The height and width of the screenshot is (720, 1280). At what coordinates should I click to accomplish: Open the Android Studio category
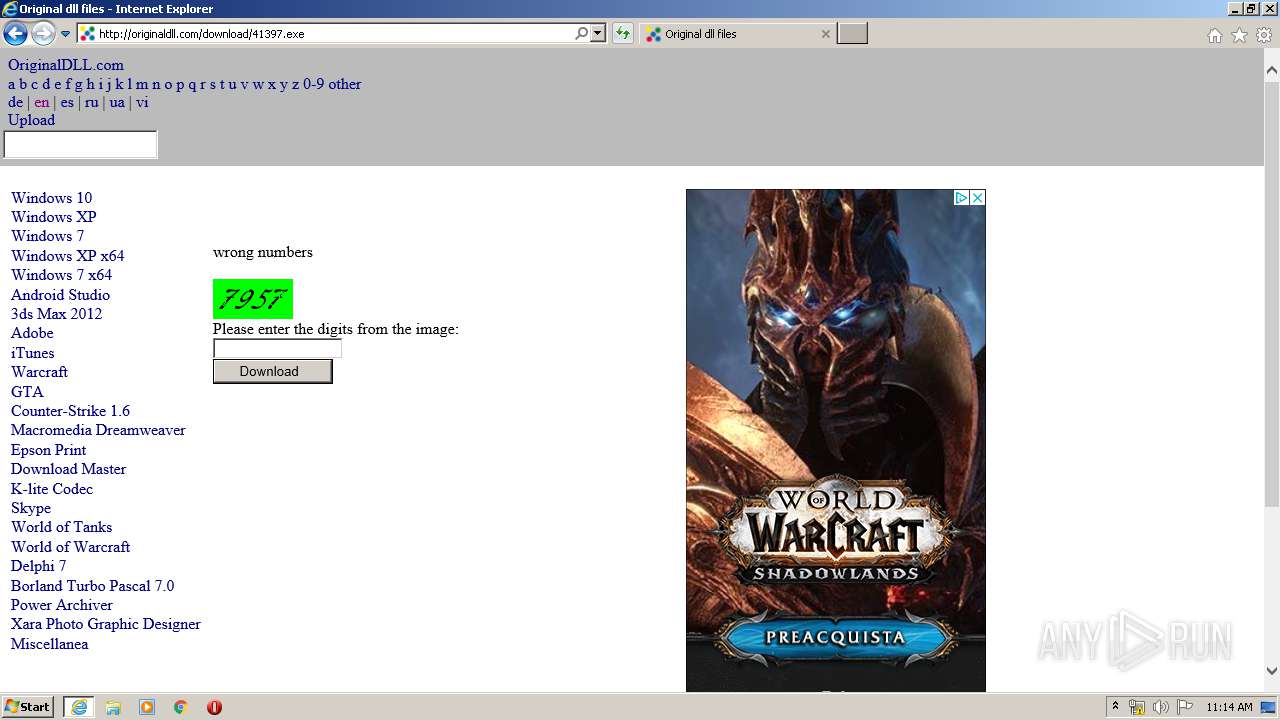pyautogui.click(x=60, y=295)
